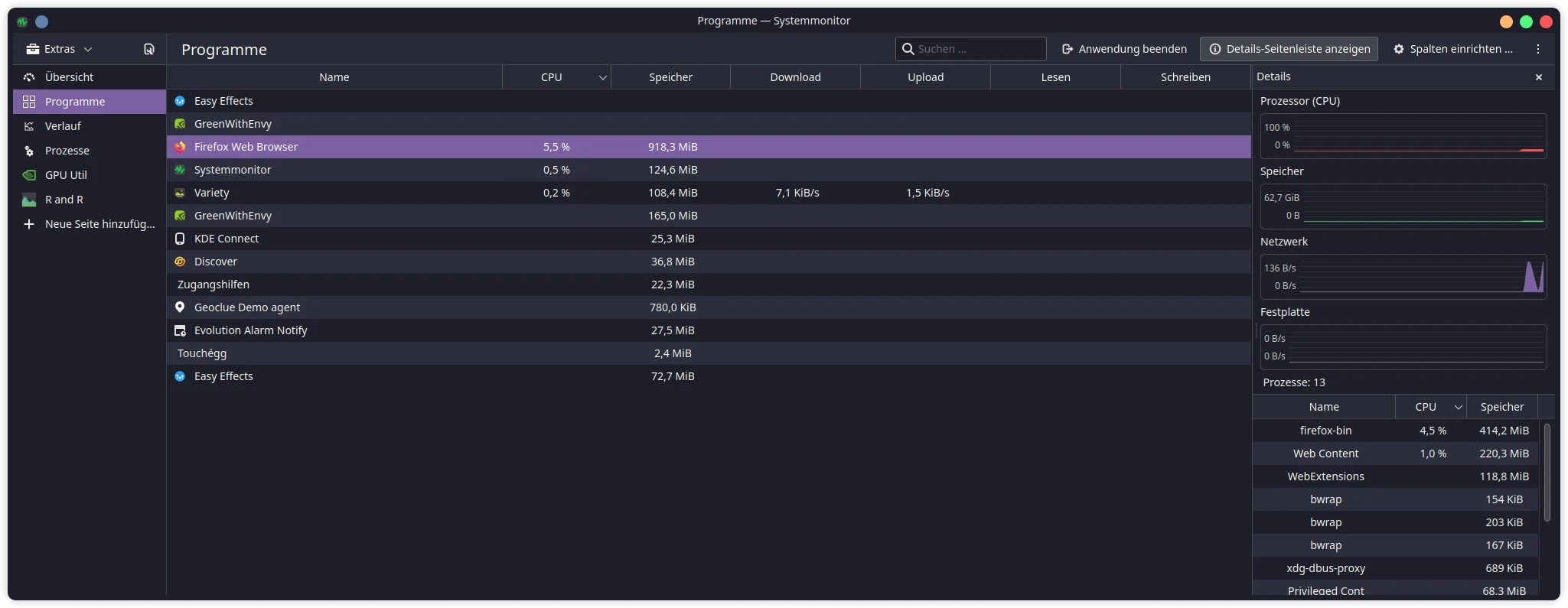Viewport: 1568px width, 608px height.
Task: Click the plus icon for a new page
Action: (x=29, y=224)
